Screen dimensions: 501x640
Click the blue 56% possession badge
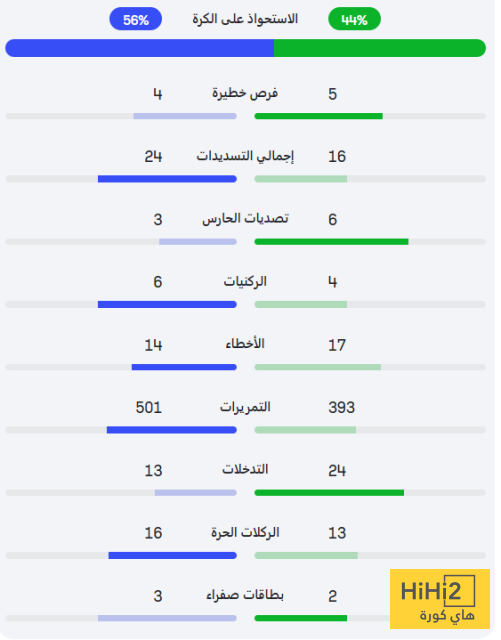137,19
